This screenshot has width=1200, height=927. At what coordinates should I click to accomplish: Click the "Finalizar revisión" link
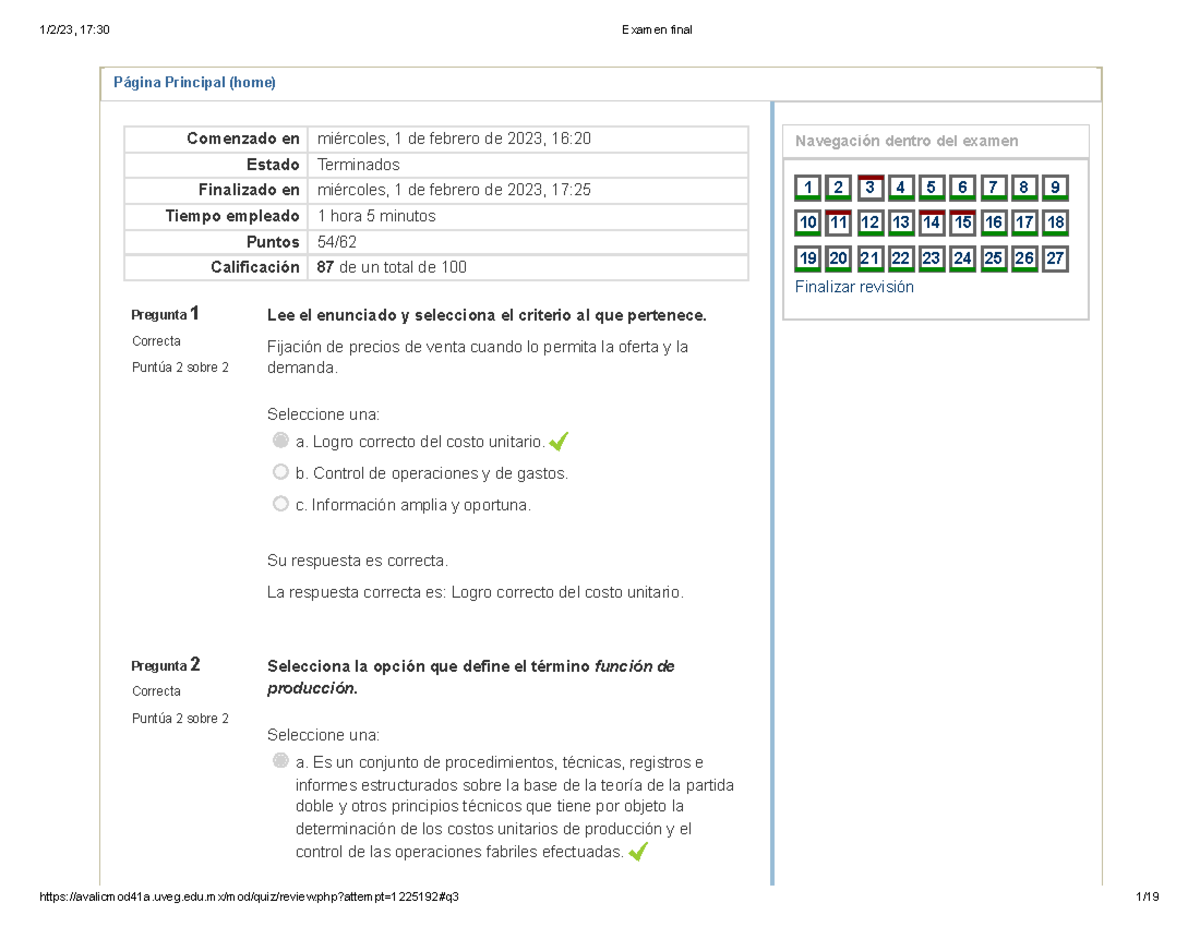855,286
